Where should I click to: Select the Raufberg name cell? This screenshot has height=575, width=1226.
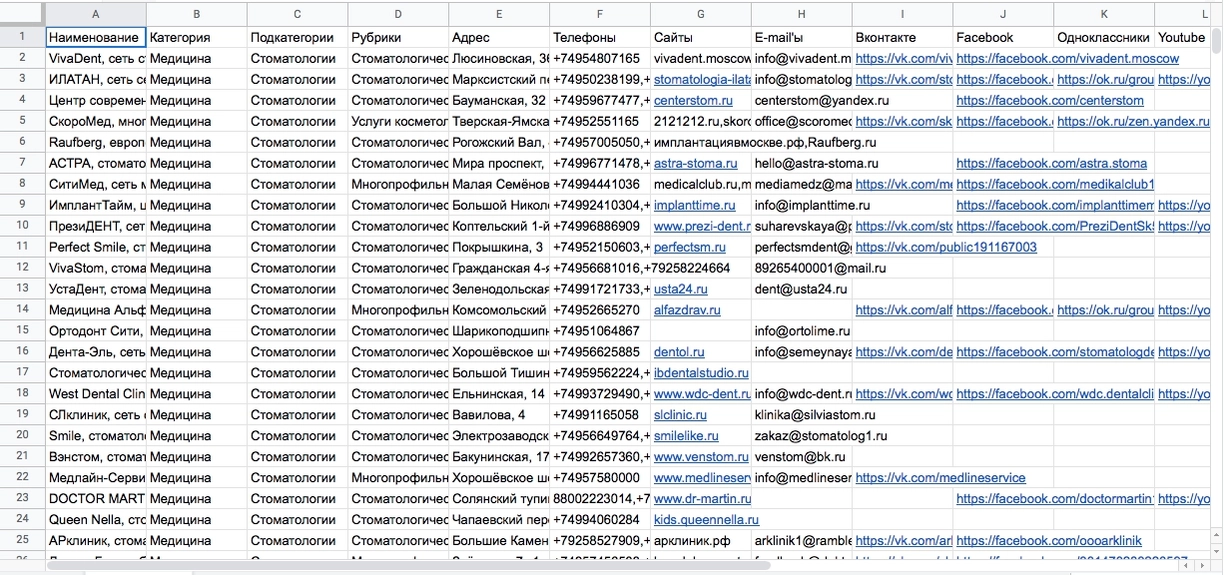(96, 142)
